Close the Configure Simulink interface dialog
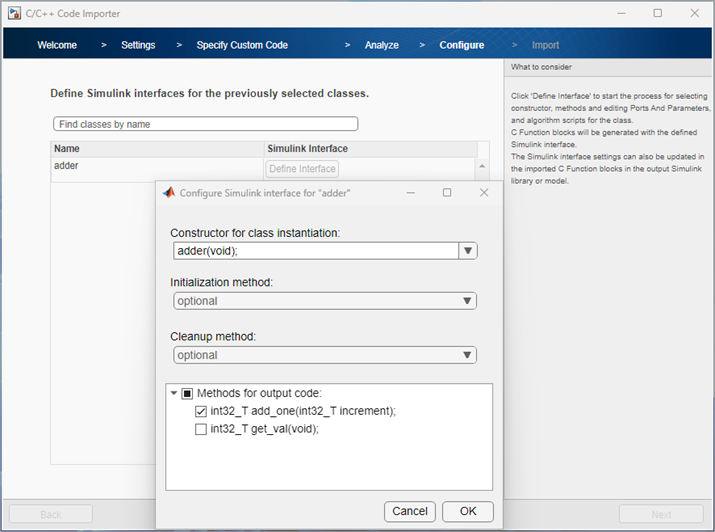715x532 pixels. (484, 192)
